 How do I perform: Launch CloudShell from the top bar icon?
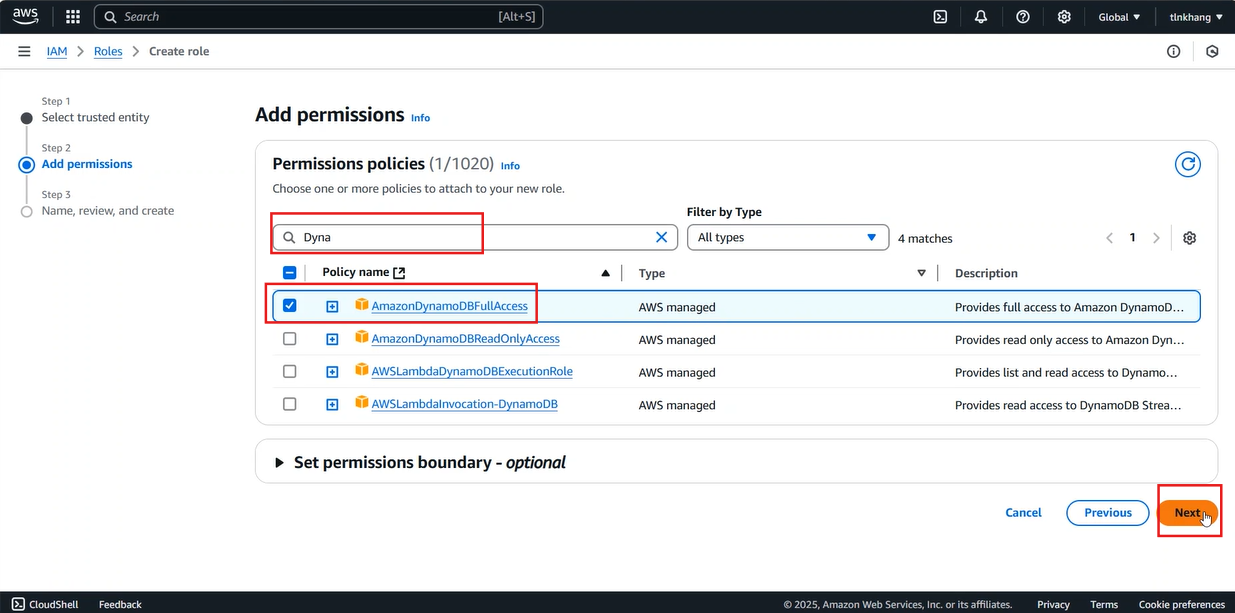(940, 17)
